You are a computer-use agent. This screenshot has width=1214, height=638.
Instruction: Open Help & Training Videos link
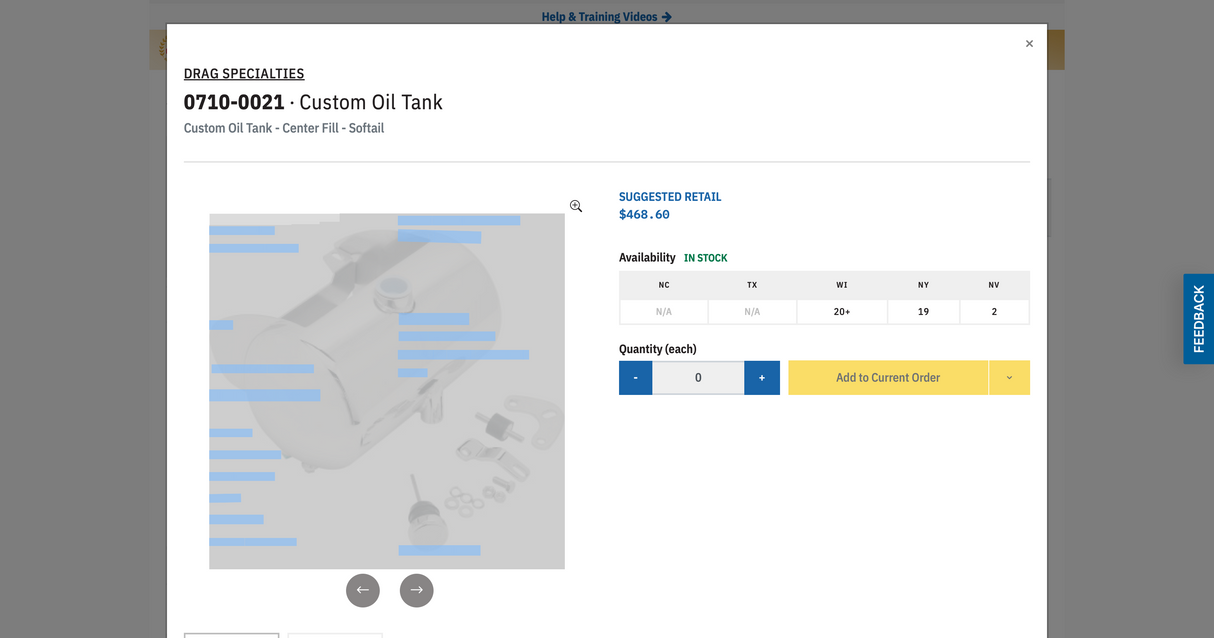click(x=607, y=17)
